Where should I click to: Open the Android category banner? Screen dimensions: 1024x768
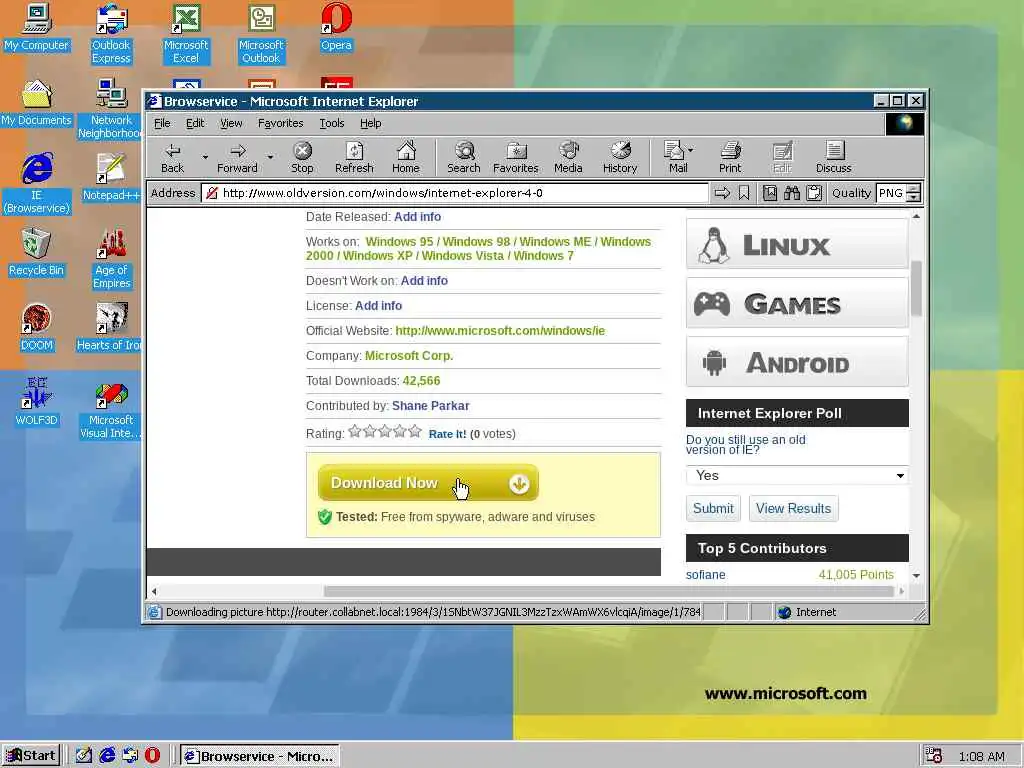(x=797, y=362)
